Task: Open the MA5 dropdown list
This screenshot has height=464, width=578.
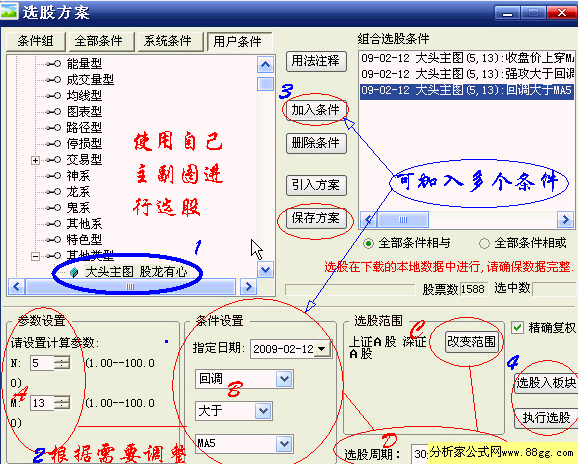Action: click(284, 444)
